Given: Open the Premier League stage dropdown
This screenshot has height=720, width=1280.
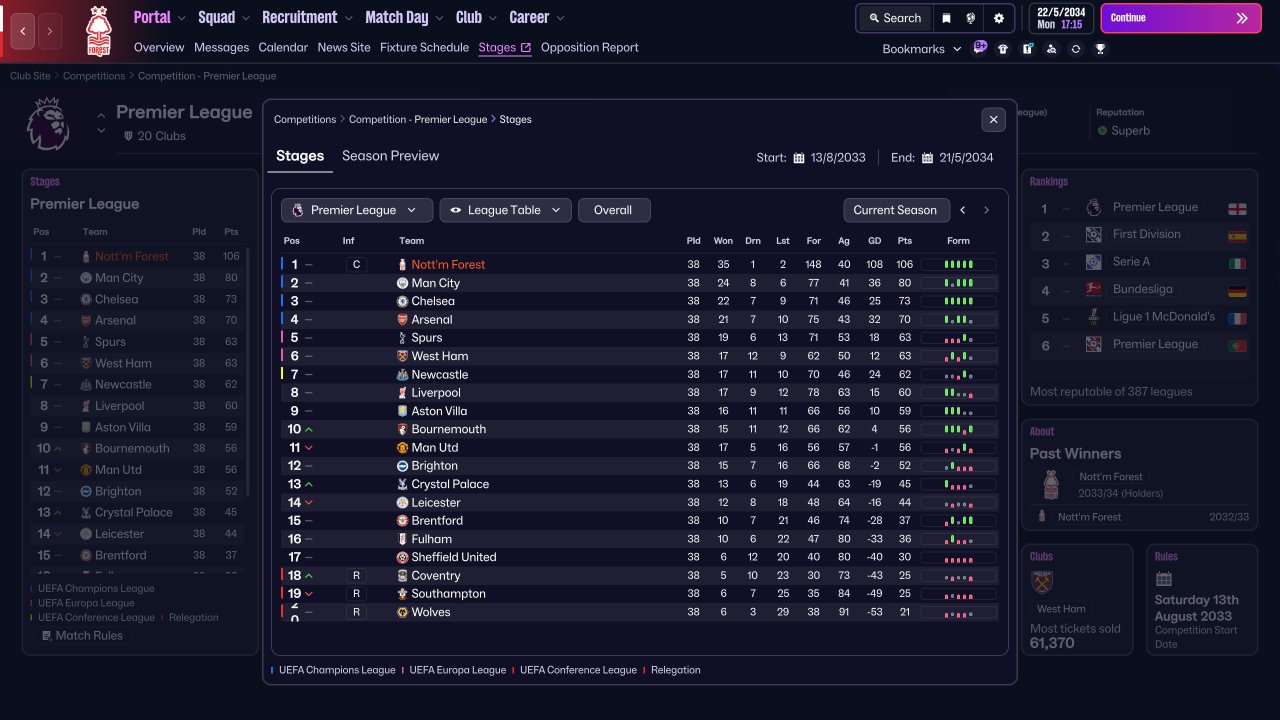Looking at the screenshot, I should click(357, 210).
